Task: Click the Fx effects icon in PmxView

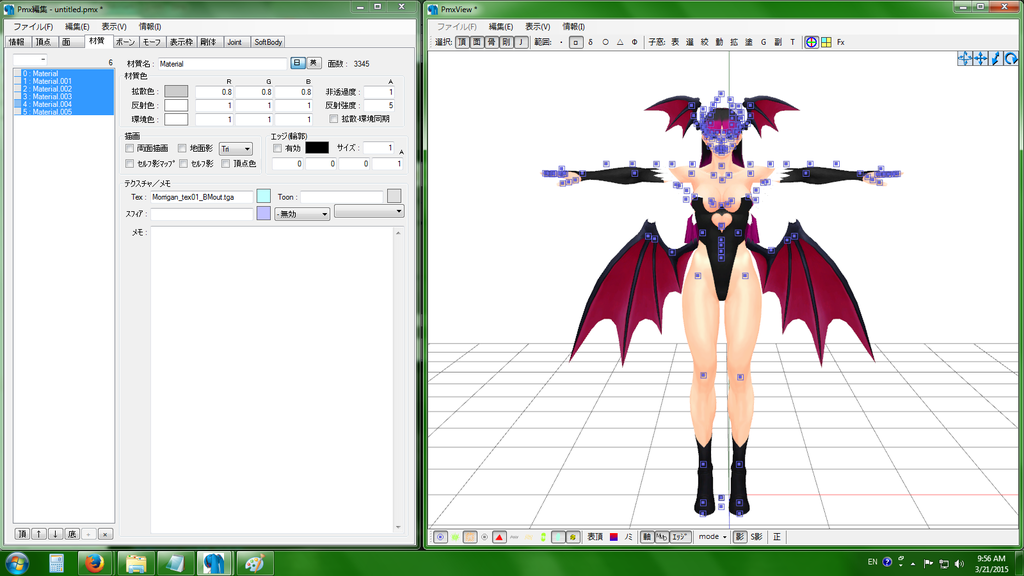Action: click(841, 42)
